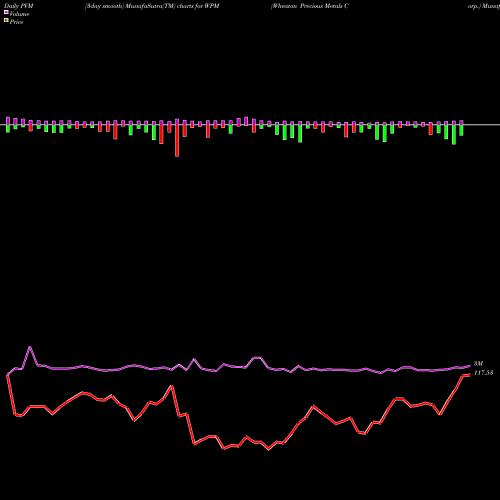The width and height of the screenshot is (500, 500).
Task: Click the Wheaton Precious Metals company name
Action: click(x=310, y=6)
